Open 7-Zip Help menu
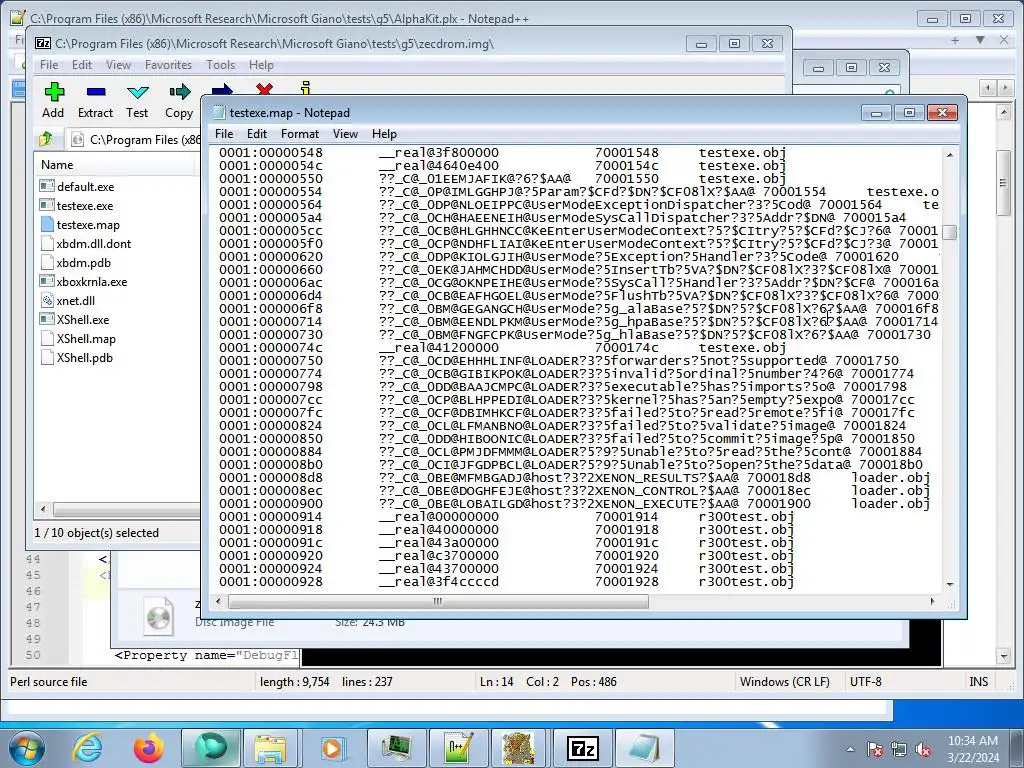 coord(261,65)
